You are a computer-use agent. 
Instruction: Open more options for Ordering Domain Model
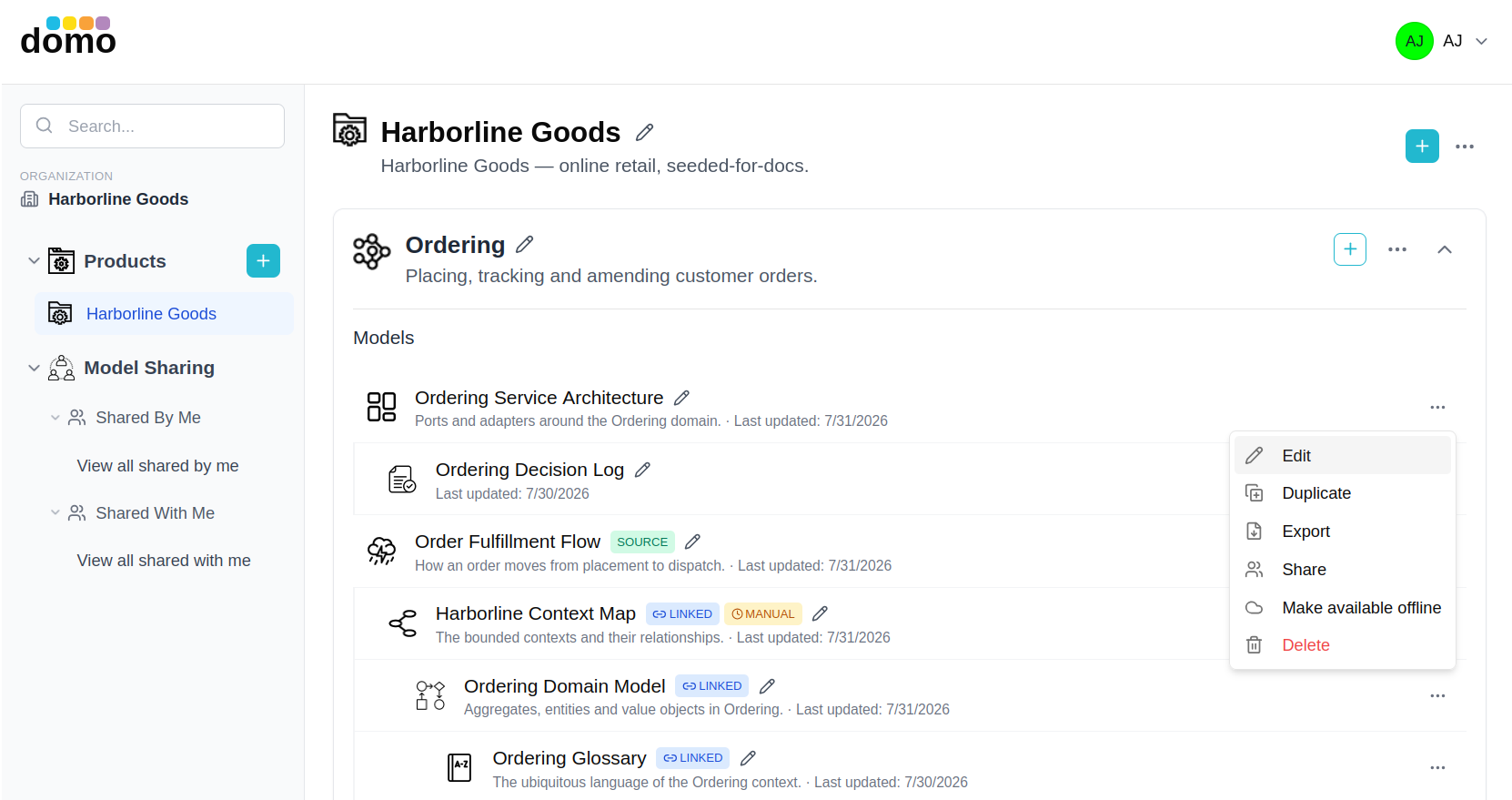pyautogui.click(x=1437, y=696)
